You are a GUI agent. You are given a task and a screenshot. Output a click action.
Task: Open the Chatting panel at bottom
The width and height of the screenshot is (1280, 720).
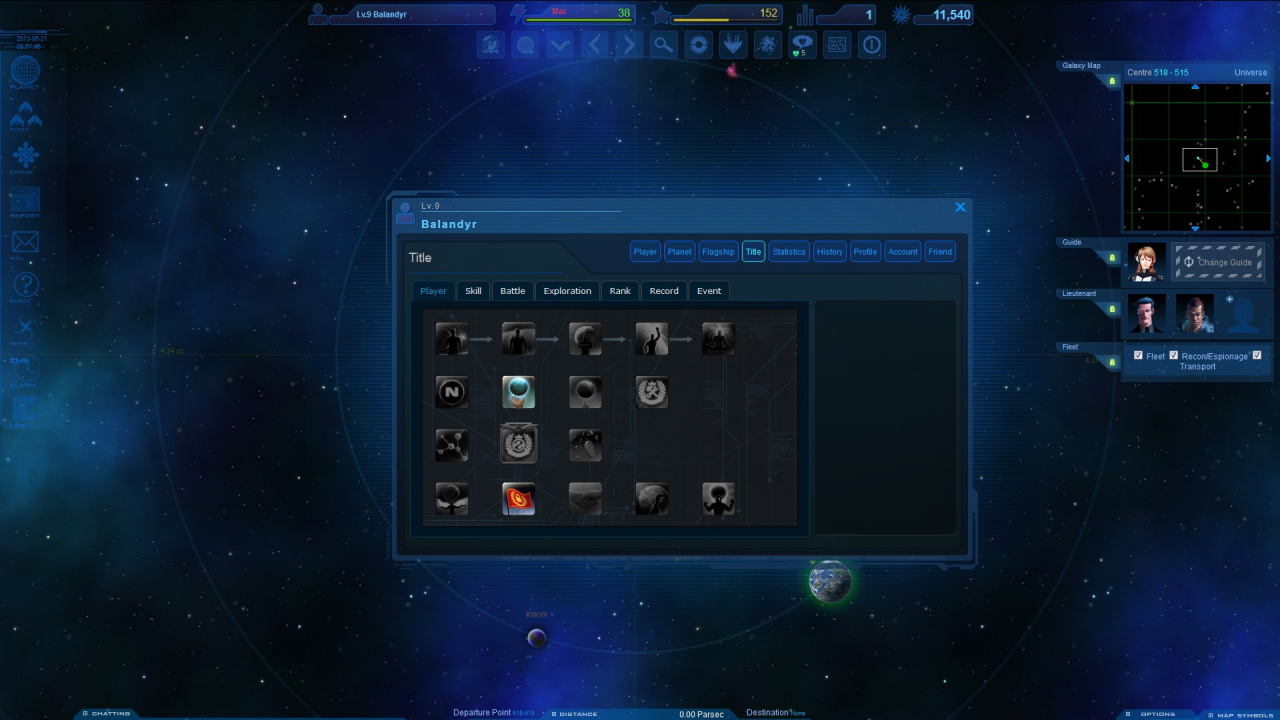pyautogui.click(x=106, y=714)
